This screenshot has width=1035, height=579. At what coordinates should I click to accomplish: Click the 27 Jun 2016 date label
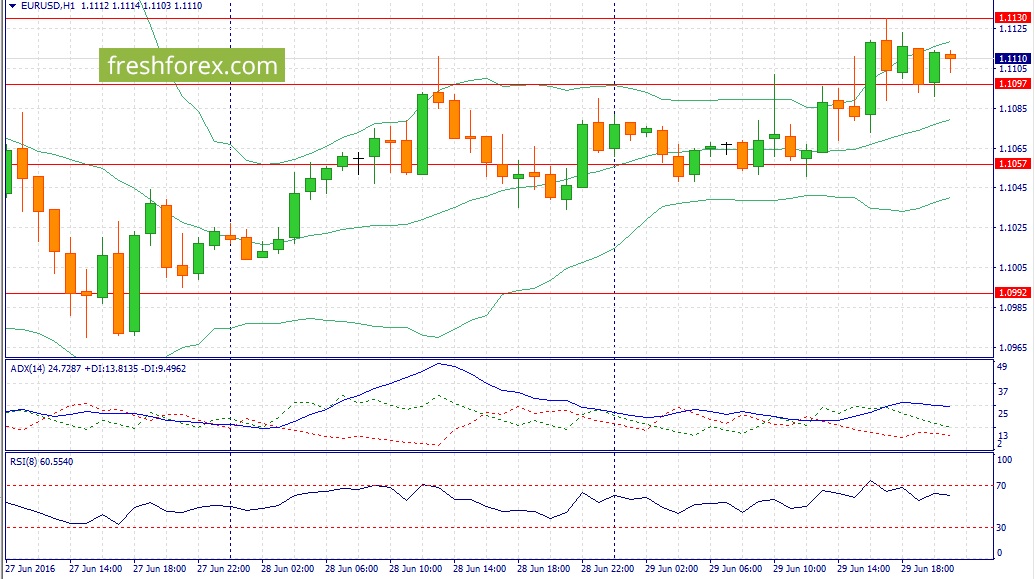tap(32, 568)
